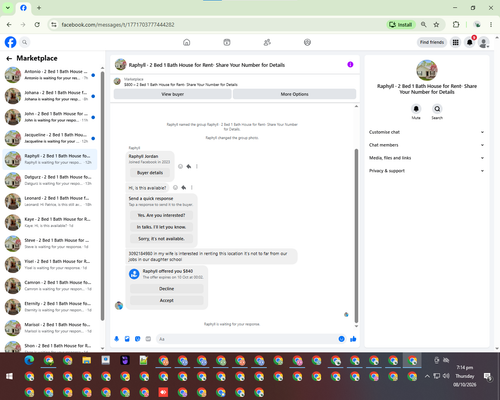The image size is (500, 400).
Task: Open emoji picker in message box
Action: pyautogui.click(x=341, y=339)
